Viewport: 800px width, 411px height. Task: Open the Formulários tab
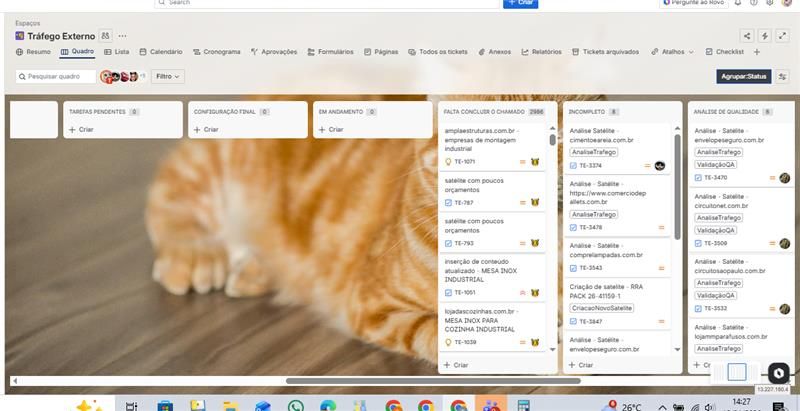point(330,52)
